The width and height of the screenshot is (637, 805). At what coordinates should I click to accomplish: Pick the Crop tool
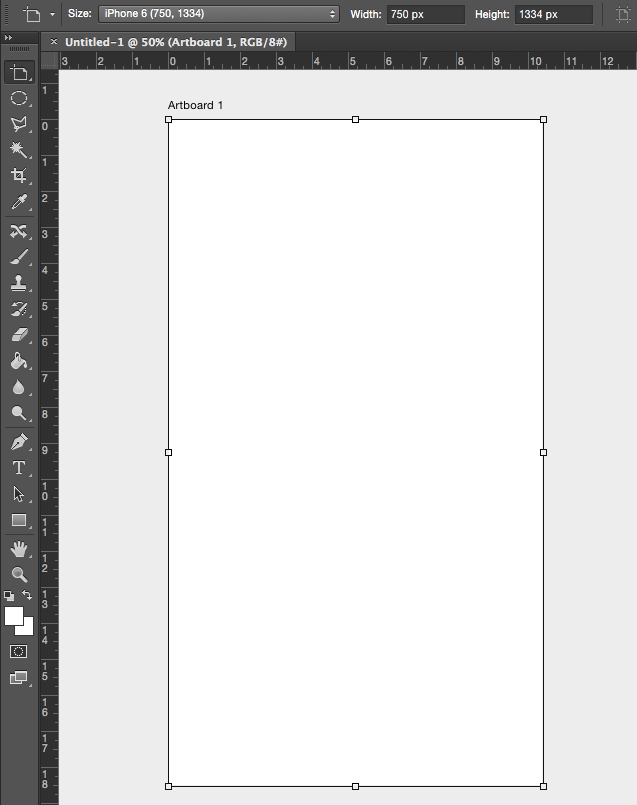pyautogui.click(x=18, y=176)
